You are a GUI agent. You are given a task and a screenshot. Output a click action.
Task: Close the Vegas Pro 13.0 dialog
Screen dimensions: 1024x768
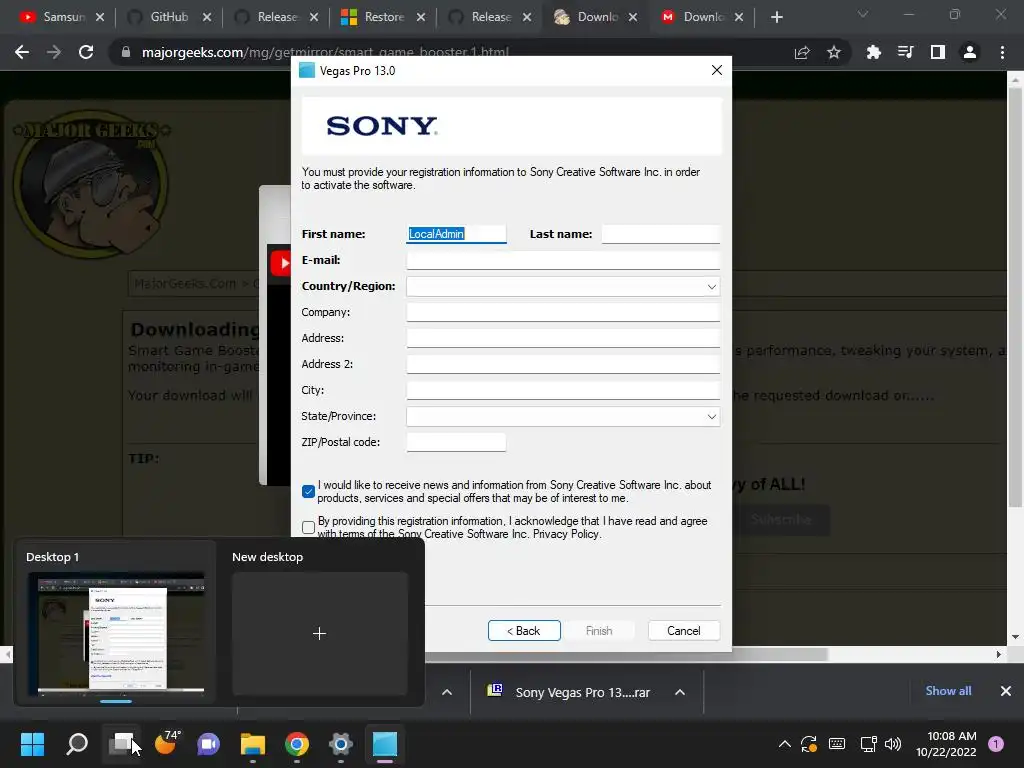pyautogui.click(x=716, y=70)
